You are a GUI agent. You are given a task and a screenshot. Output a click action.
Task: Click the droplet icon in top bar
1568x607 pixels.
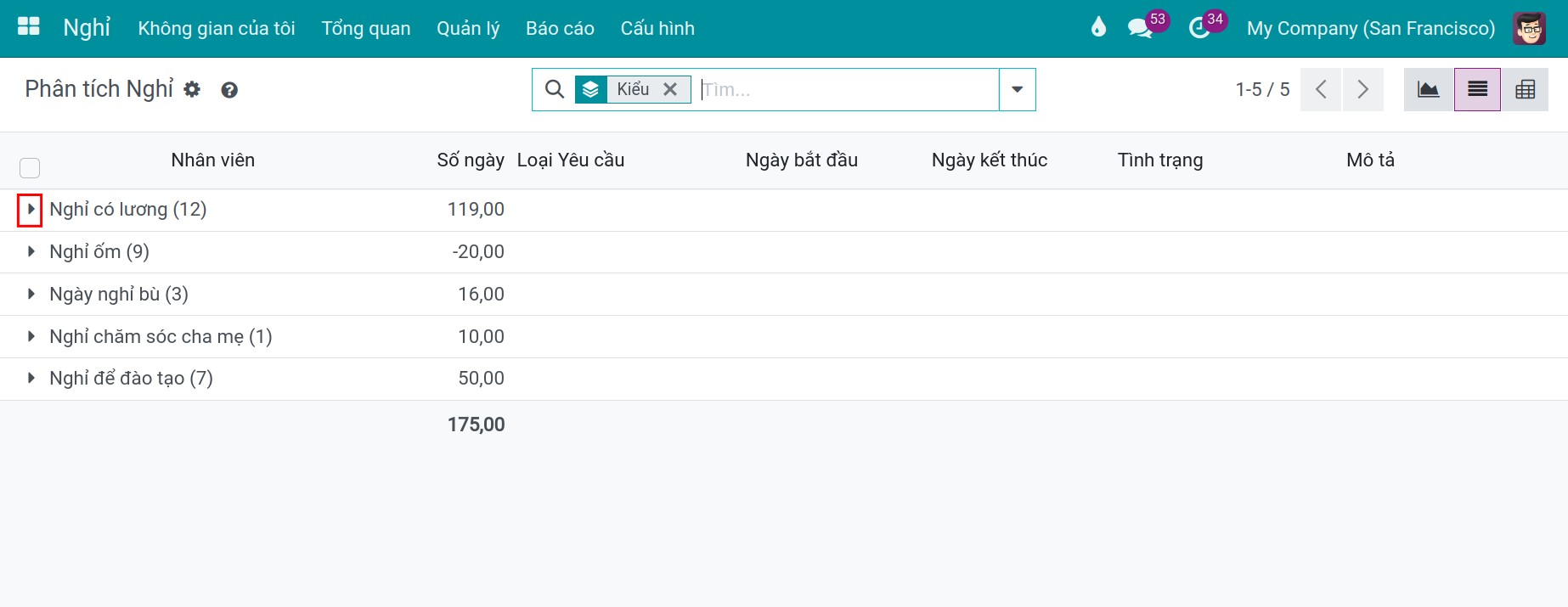1098,27
